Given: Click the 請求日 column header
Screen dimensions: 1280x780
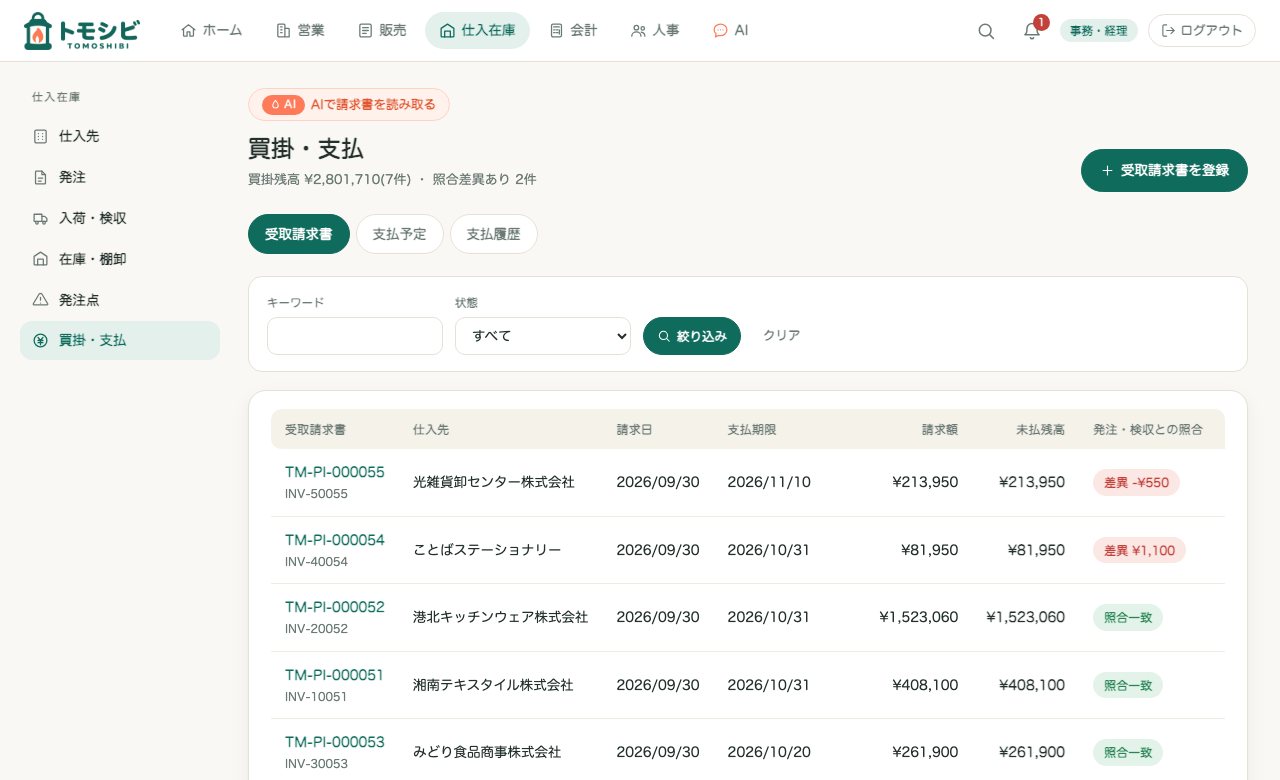Looking at the screenshot, I should tap(635, 429).
